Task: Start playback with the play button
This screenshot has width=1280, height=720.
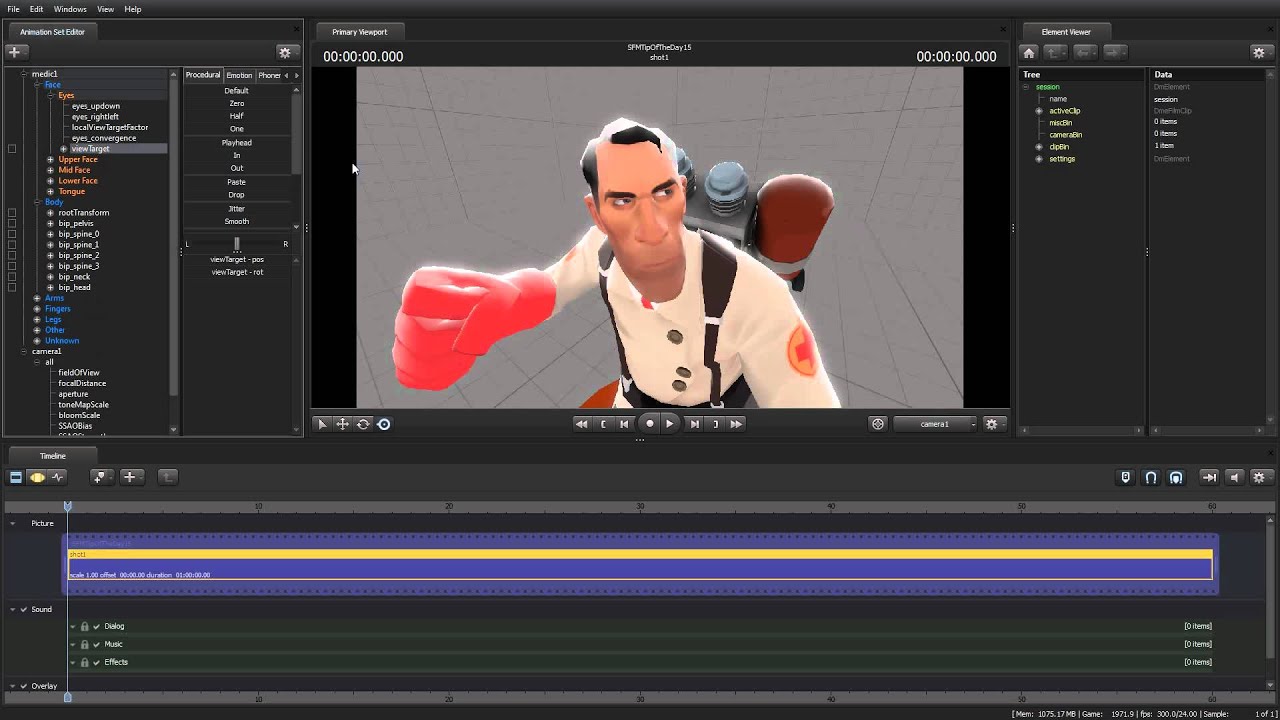Action: tap(670, 424)
